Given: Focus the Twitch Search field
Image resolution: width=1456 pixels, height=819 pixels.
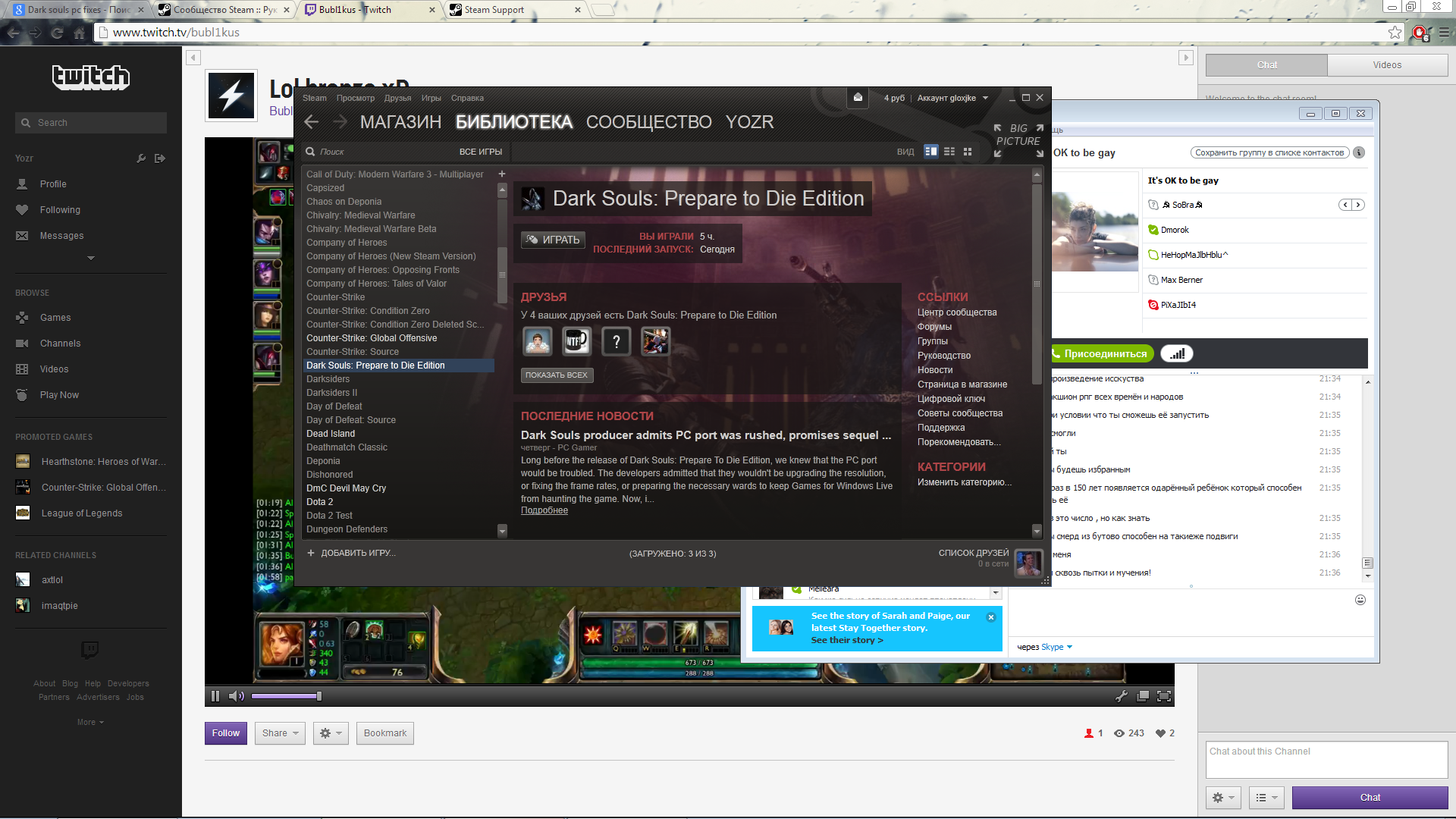Looking at the screenshot, I should pyautogui.click(x=91, y=123).
